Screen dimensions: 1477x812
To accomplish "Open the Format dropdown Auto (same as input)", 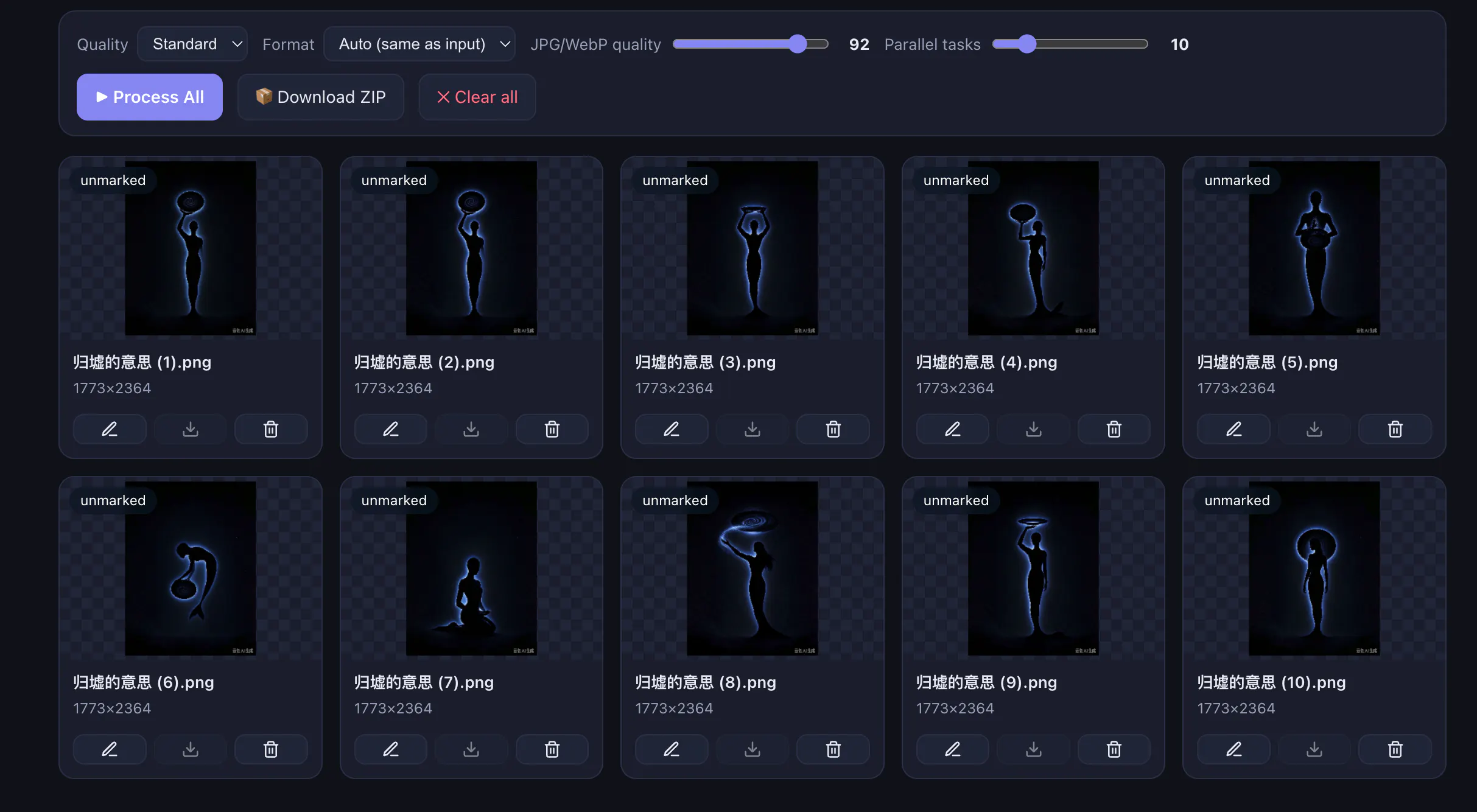I will (x=419, y=44).
